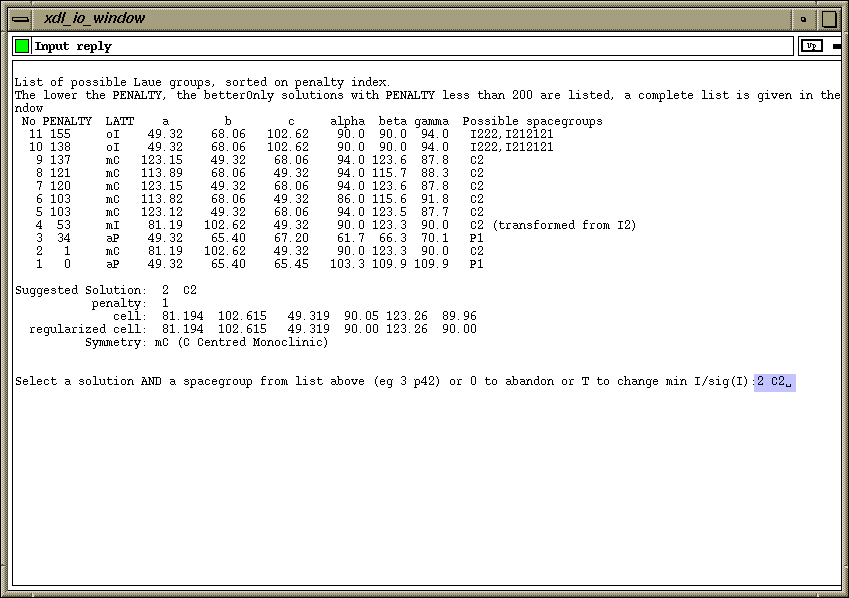
Task: Click the 'regularized cell' values line
Action: click(253, 329)
